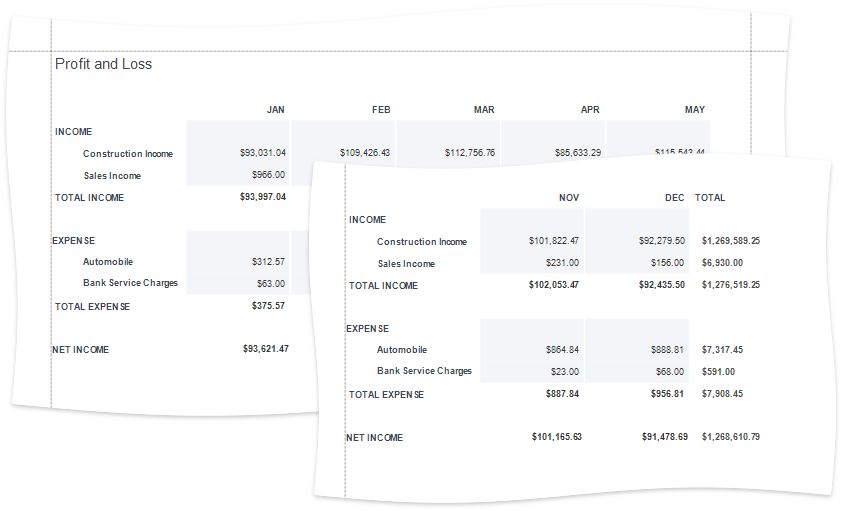
Task: Select the FEB column header
Action: coord(380,109)
